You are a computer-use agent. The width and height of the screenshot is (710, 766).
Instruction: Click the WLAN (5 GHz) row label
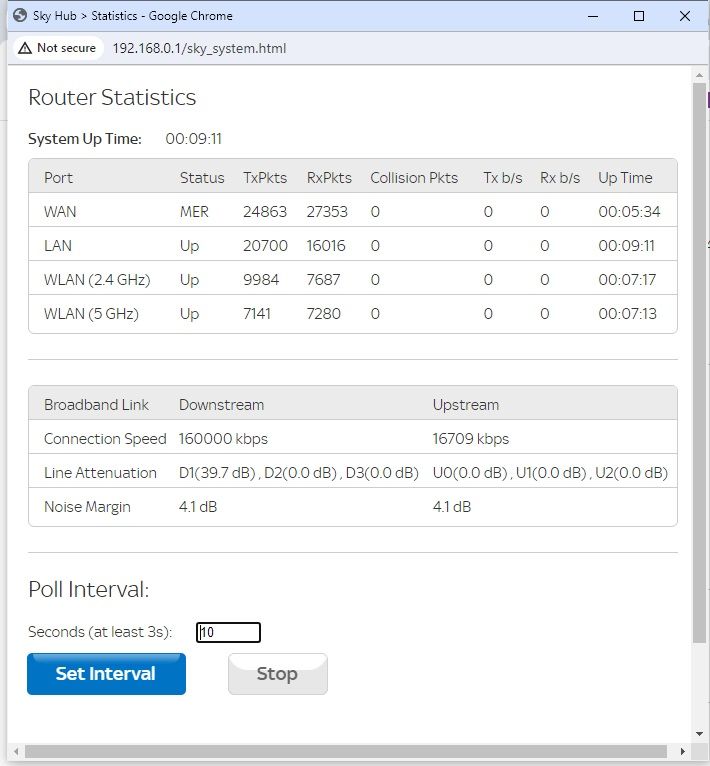click(91, 314)
